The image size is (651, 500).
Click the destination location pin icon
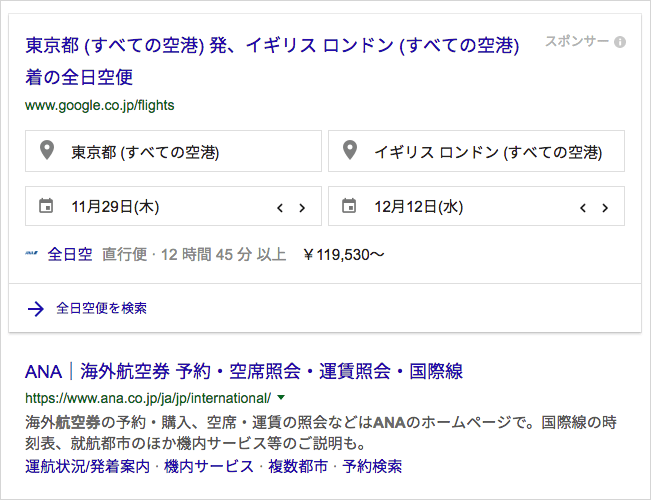(x=350, y=150)
